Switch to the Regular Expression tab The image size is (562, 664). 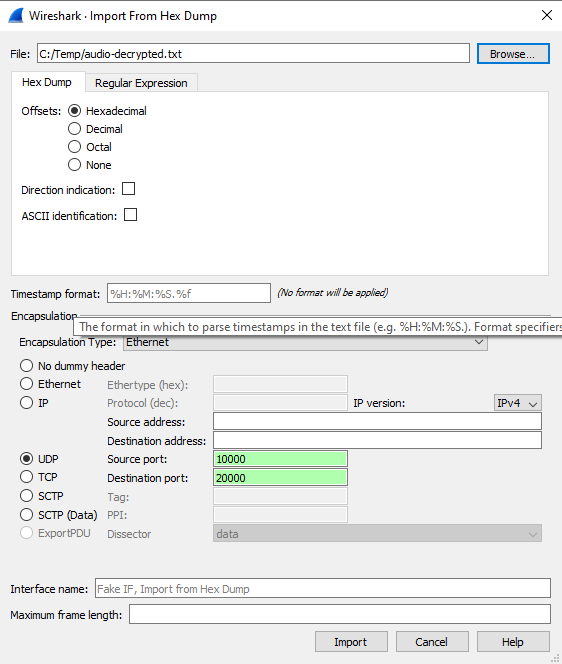141,83
